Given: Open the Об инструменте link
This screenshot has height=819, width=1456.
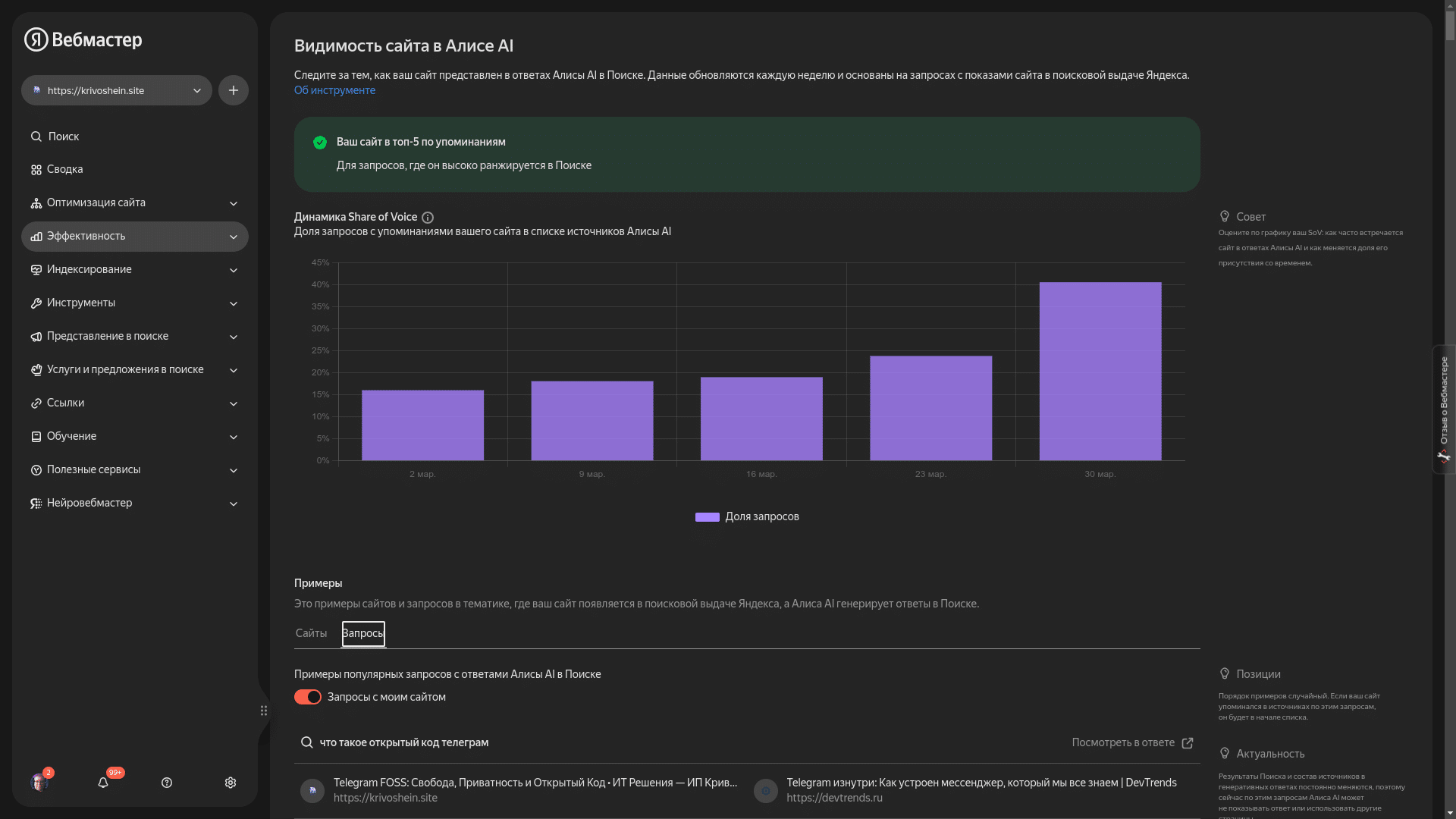Looking at the screenshot, I should [334, 90].
